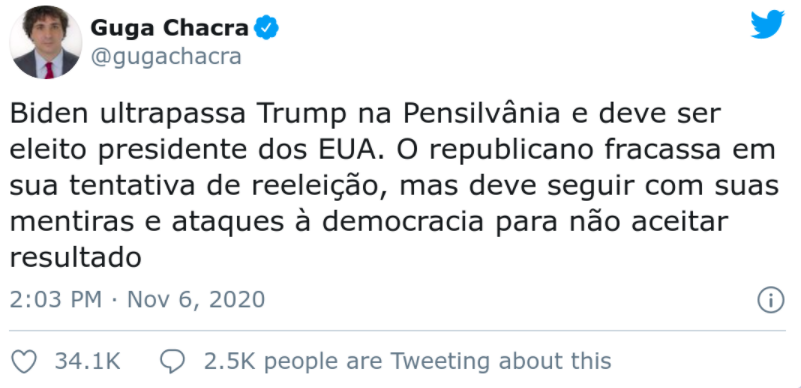Click the word 'democracia' in the tweet
Image resolution: width=801 pixels, height=388 pixels.
(x=403, y=222)
